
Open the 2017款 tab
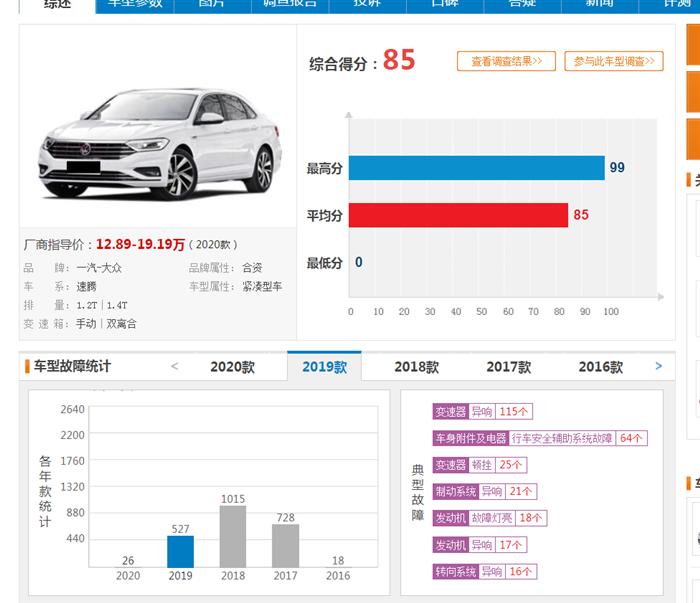508,367
